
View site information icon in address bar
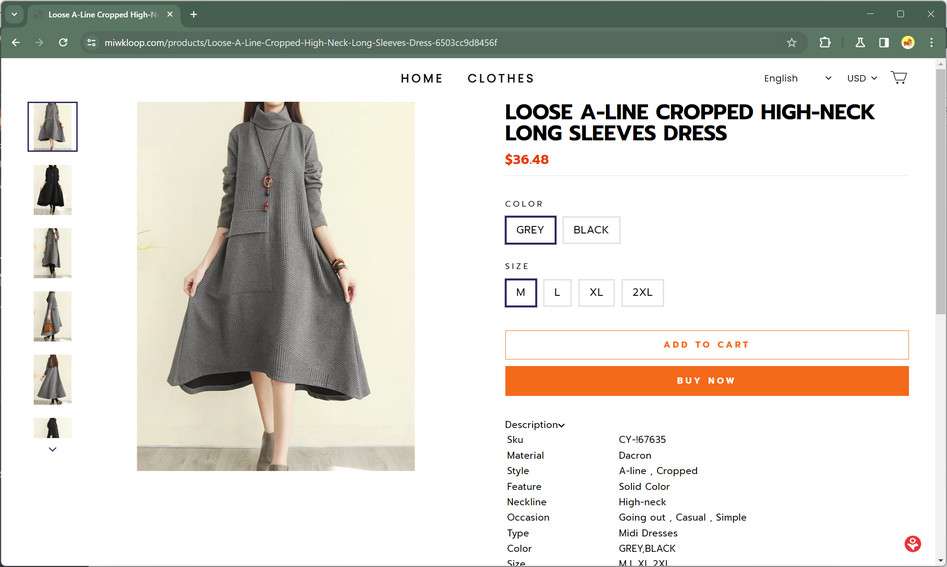click(x=90, y=43)
